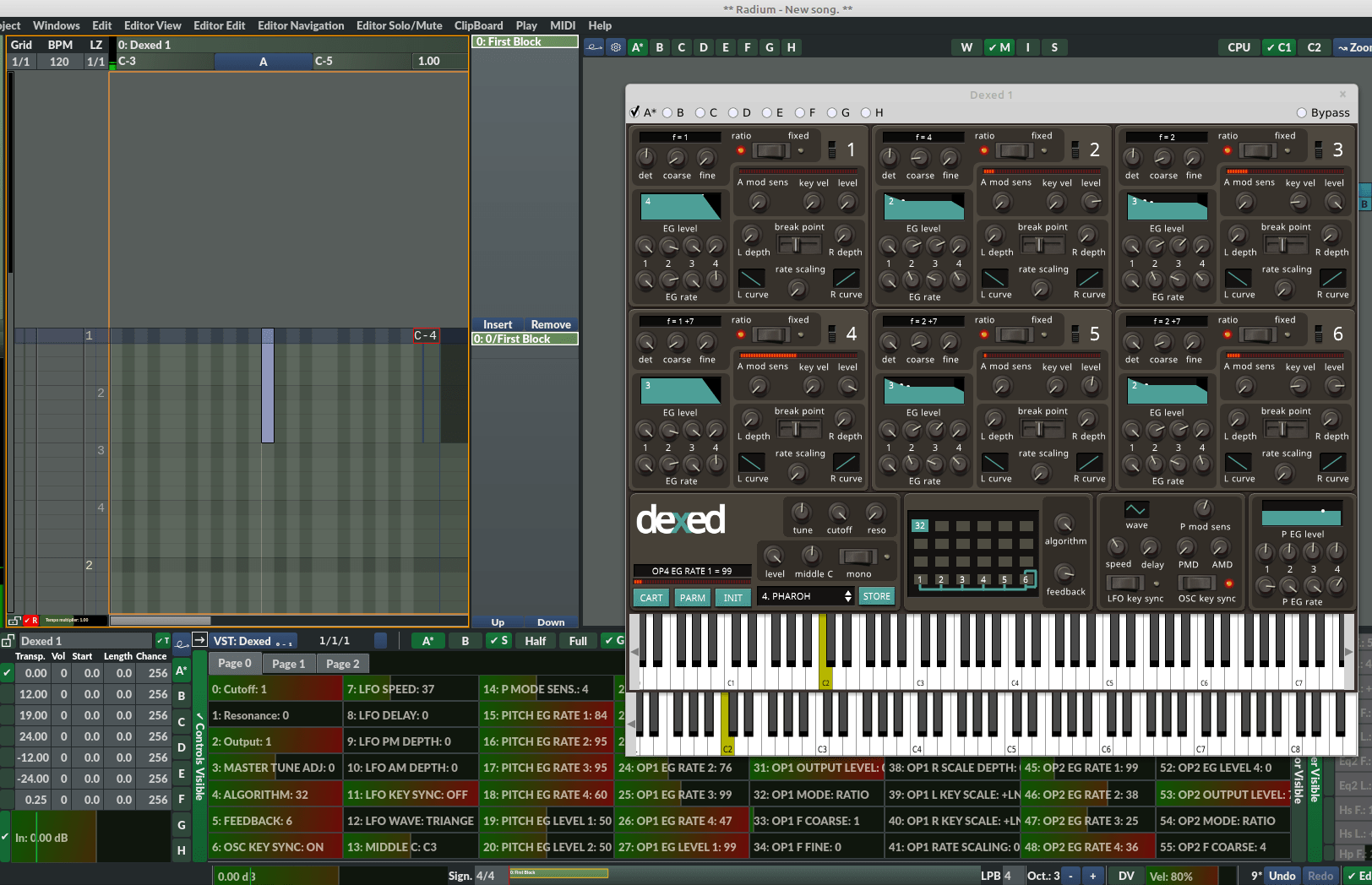This screenshot has width=1372, height=885.
Task: Toggle the C1 checkbox in the top bar
Action: point(1277,47)
